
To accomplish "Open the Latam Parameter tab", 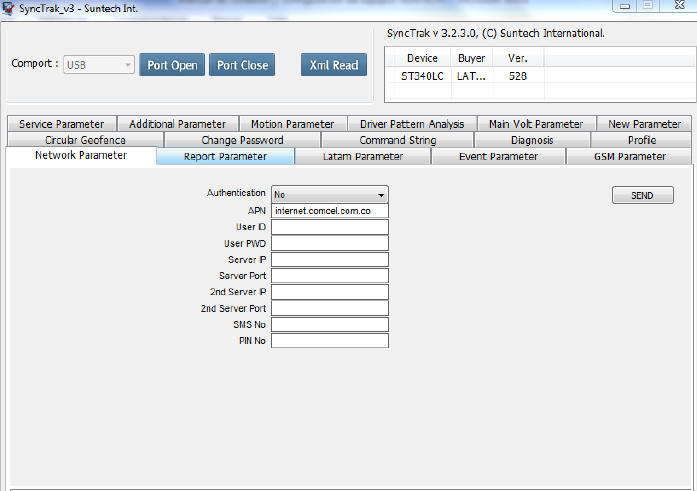I will [x=362, y=157].
